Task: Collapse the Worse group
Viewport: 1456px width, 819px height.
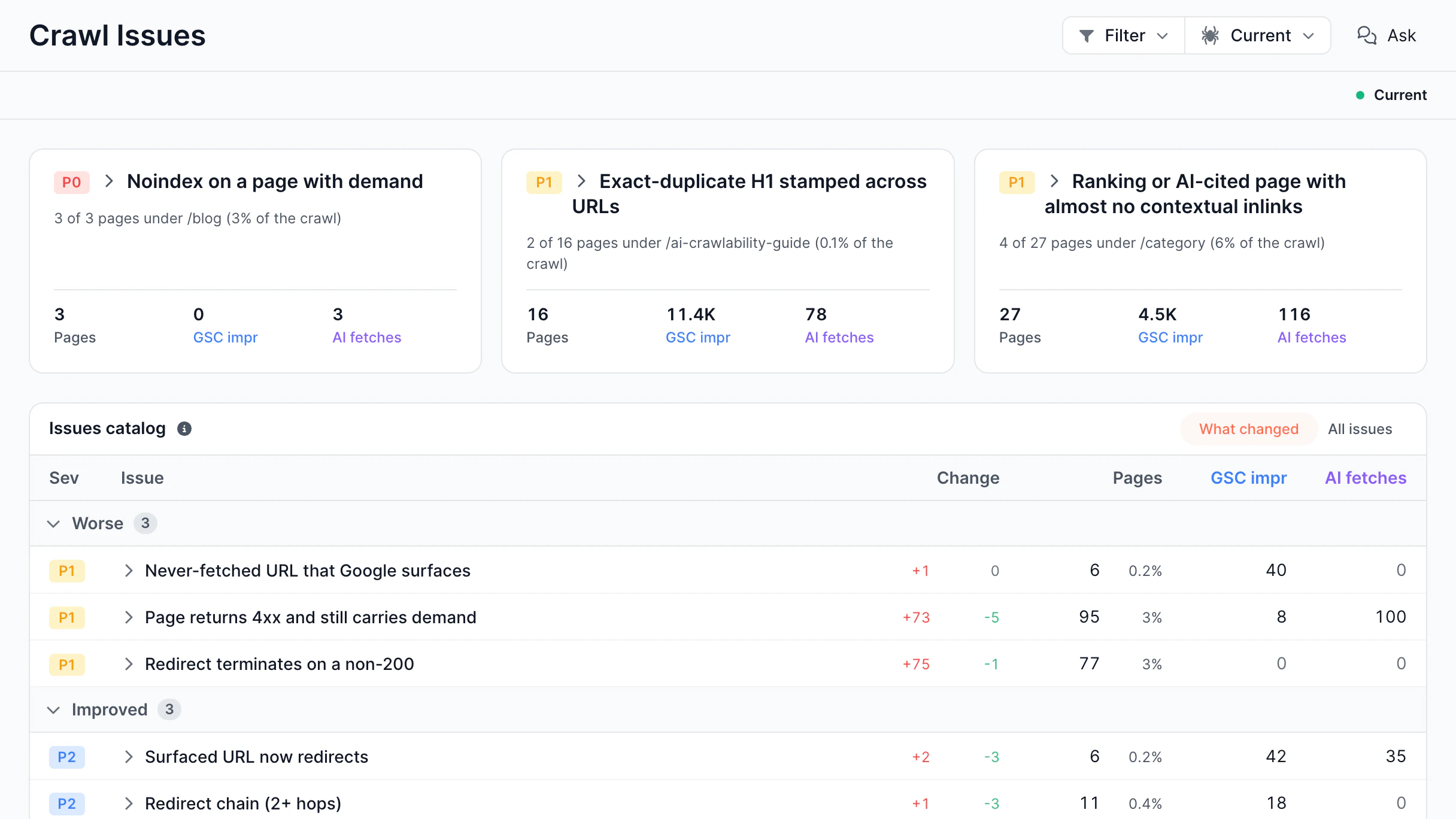Action: click(53, 524)
